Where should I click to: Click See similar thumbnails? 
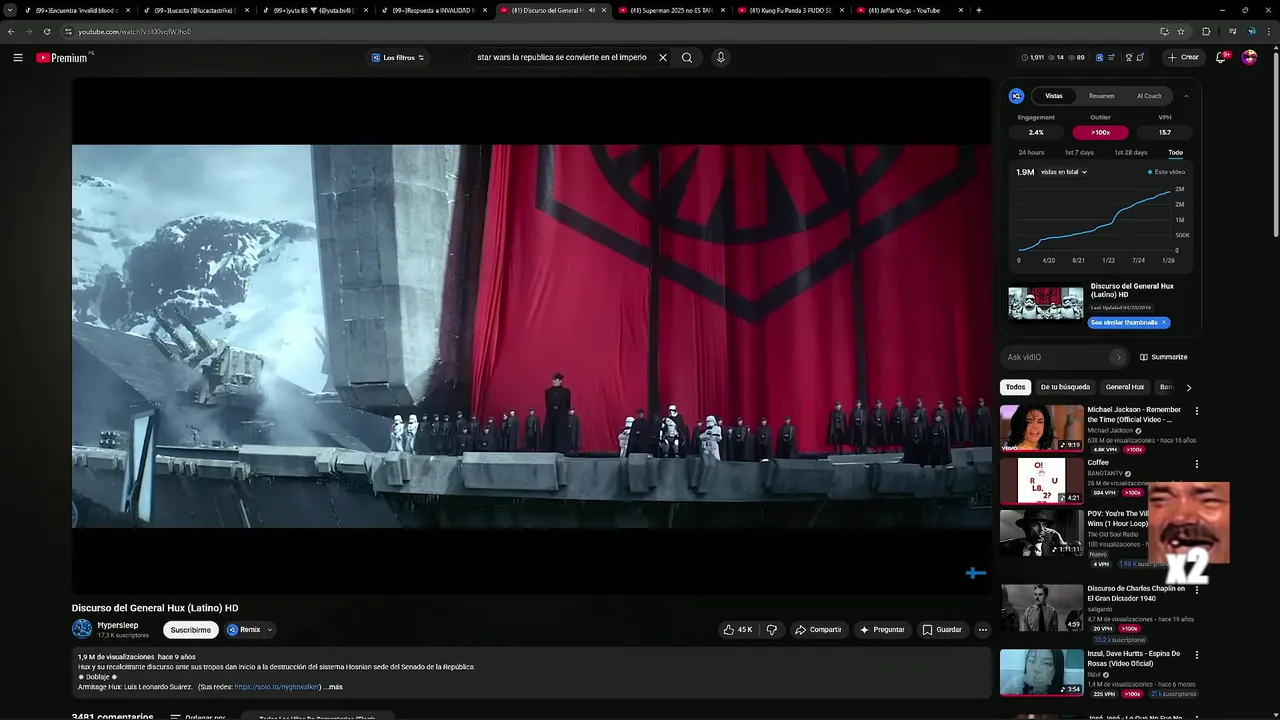coord(1129,323)
